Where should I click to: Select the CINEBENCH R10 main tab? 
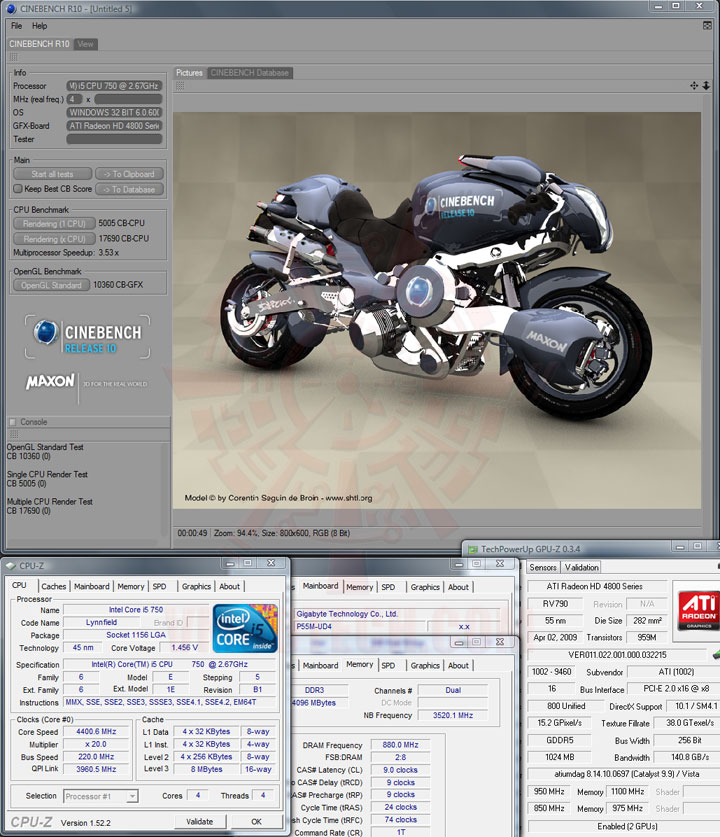[x=39, y=44]
